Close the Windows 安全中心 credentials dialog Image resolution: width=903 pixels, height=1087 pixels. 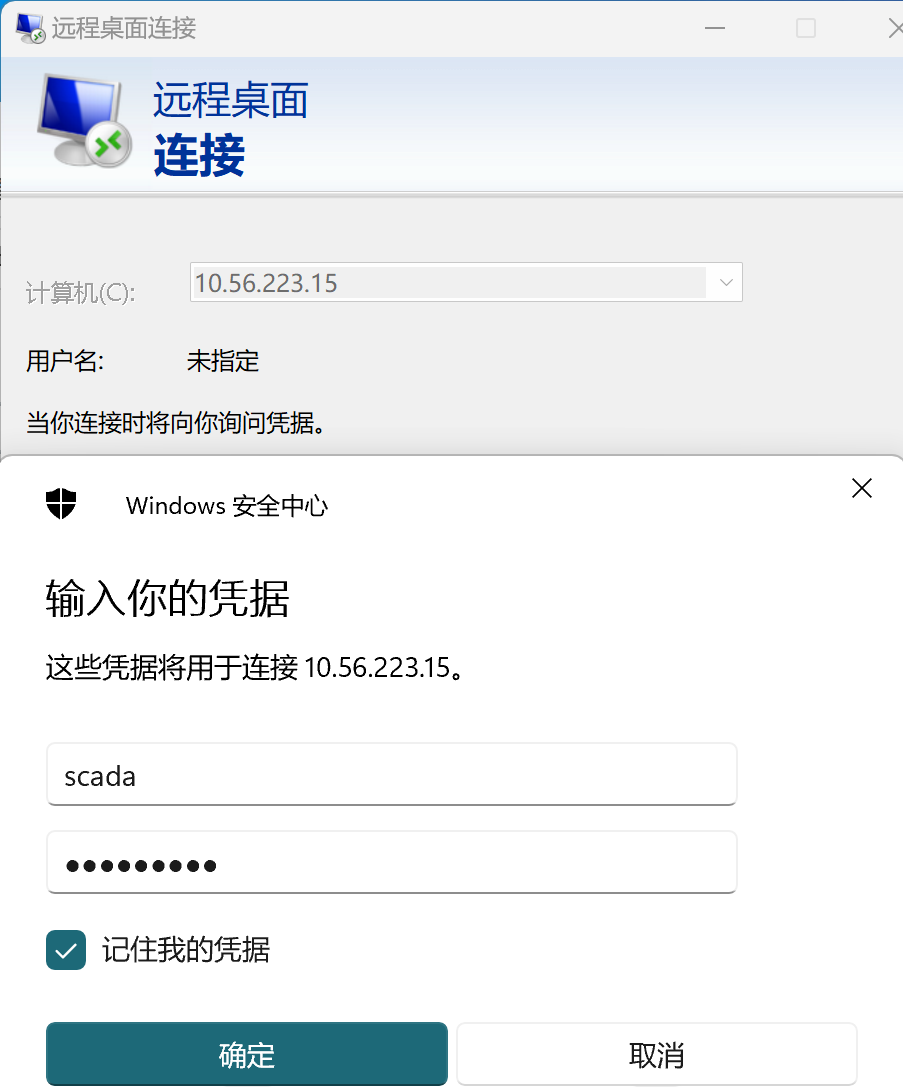pyautogui.click(x=861, y=488)
